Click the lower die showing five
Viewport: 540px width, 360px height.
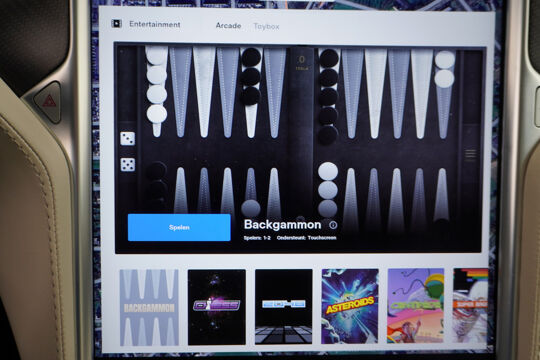tap(128, 164)
